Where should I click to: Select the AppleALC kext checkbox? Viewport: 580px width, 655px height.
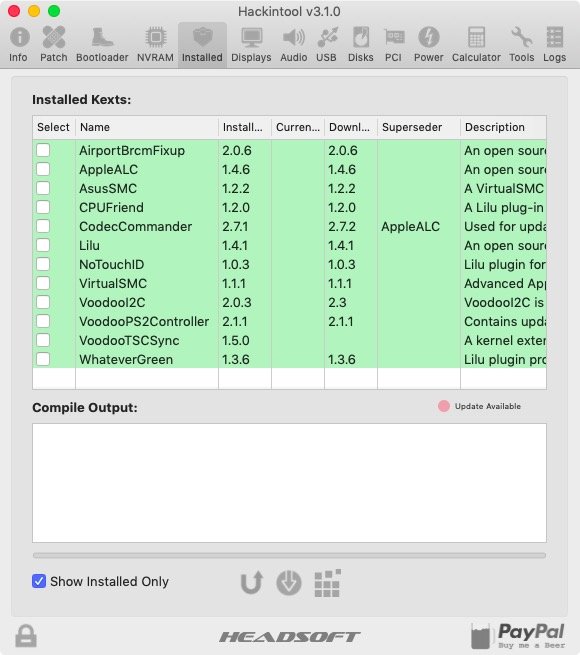(x=43, y=169)
